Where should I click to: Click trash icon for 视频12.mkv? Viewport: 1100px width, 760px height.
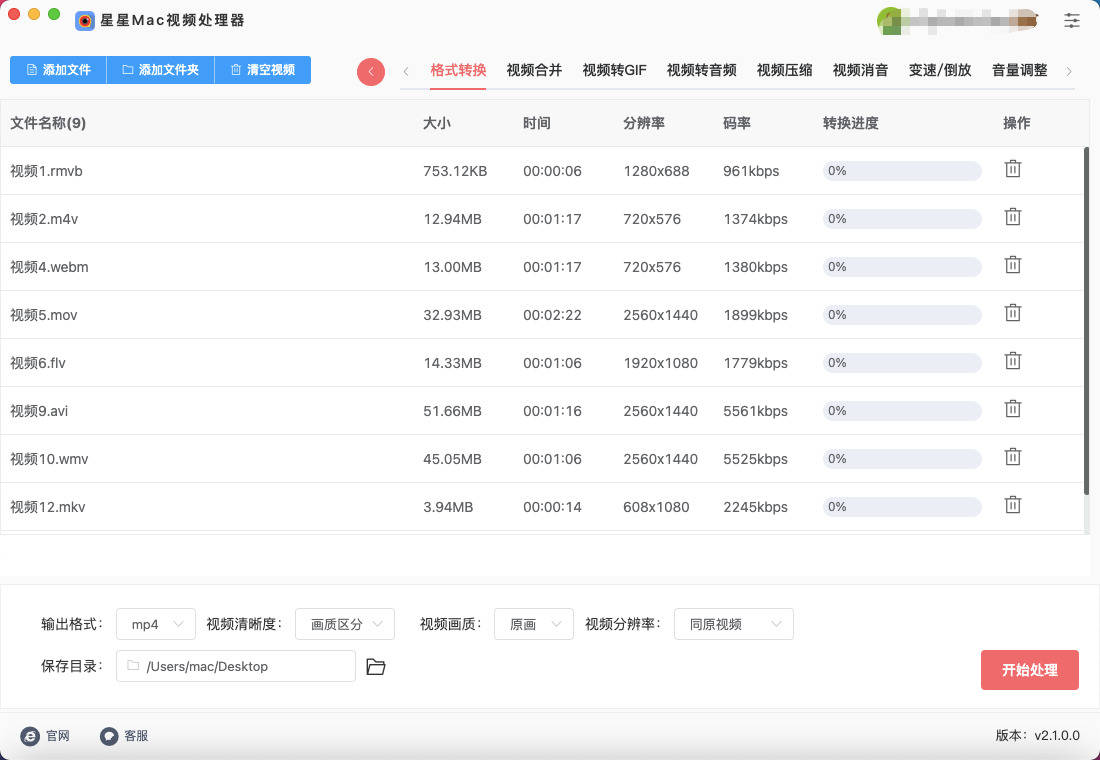(1012, 506)
